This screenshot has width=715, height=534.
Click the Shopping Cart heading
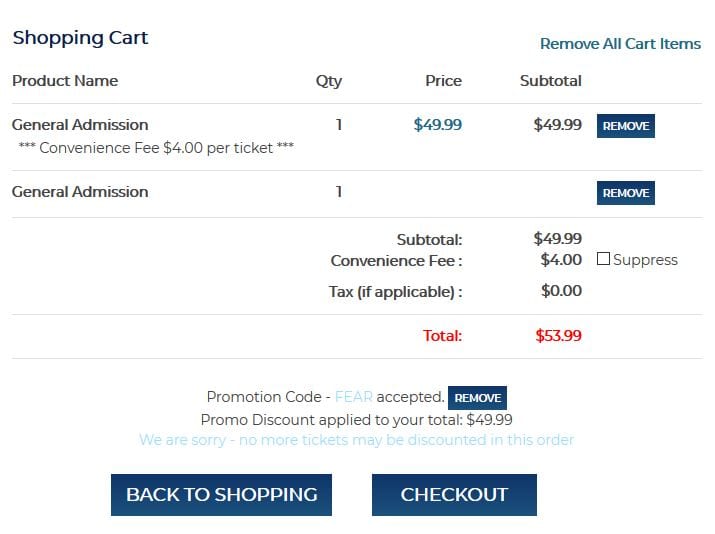[80, 38]
